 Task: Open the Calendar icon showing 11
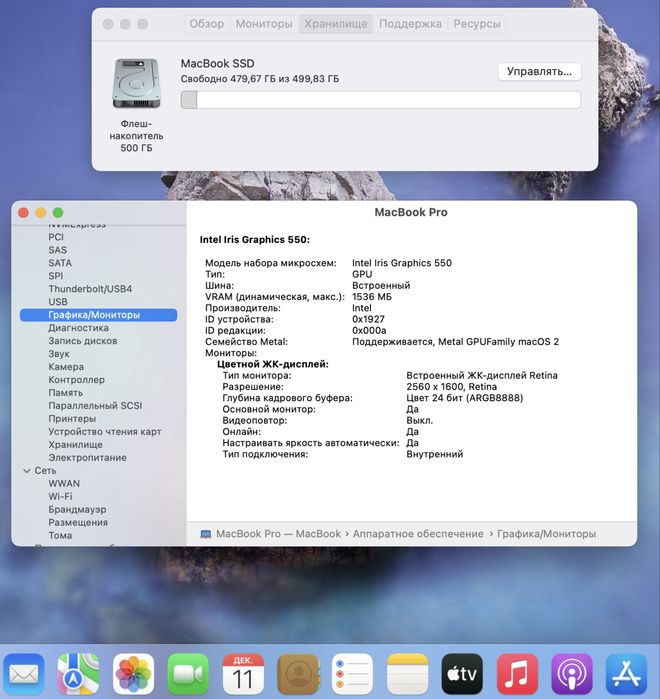point(243,674)
